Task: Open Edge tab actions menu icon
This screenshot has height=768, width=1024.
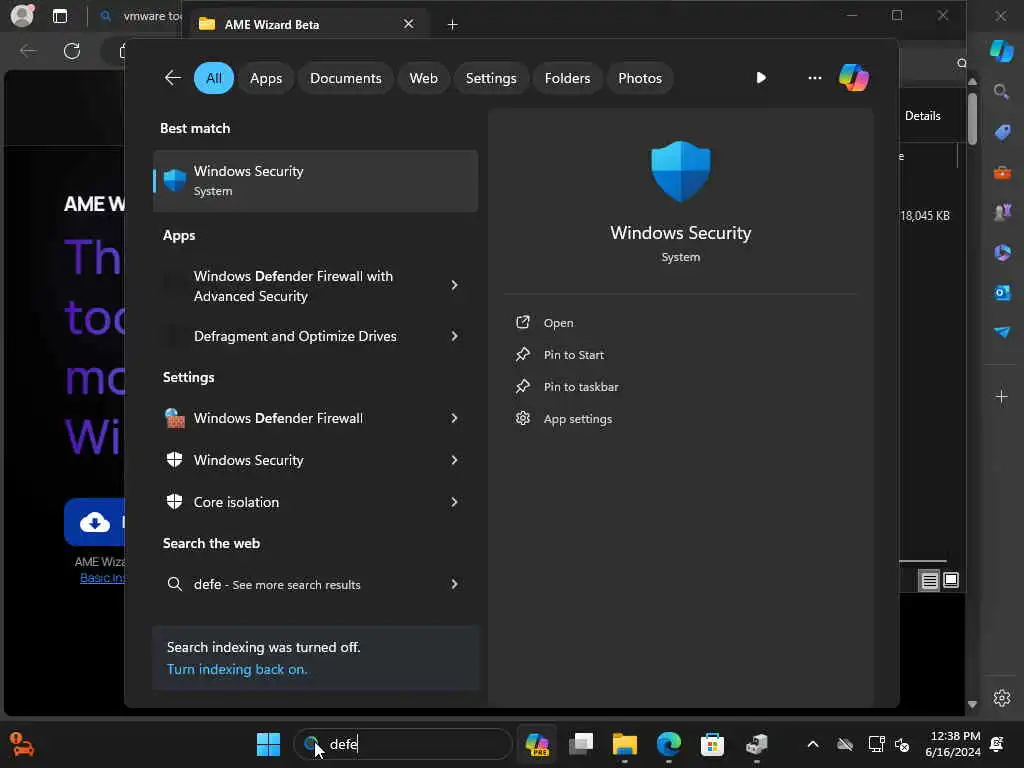Action: [x=60, y=16]
